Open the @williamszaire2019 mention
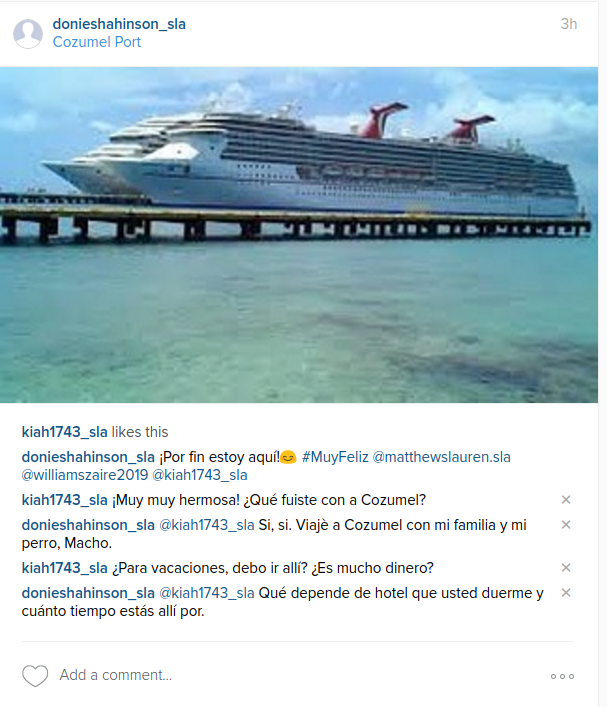 pyautogui.click(x=85, y=475)
